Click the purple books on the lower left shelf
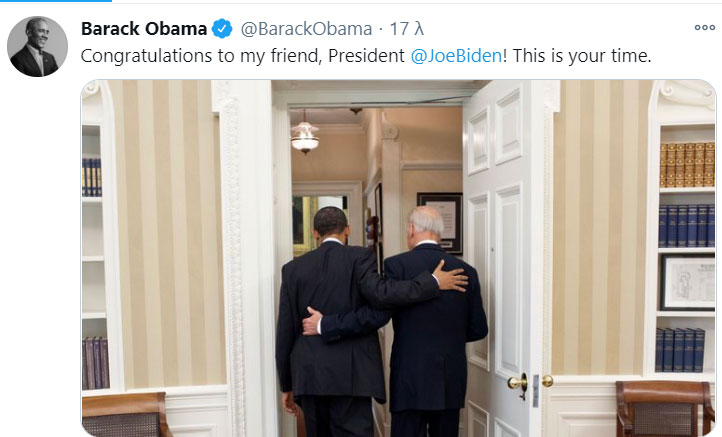This screenshot has width=722, height=437. pos(96,363)
